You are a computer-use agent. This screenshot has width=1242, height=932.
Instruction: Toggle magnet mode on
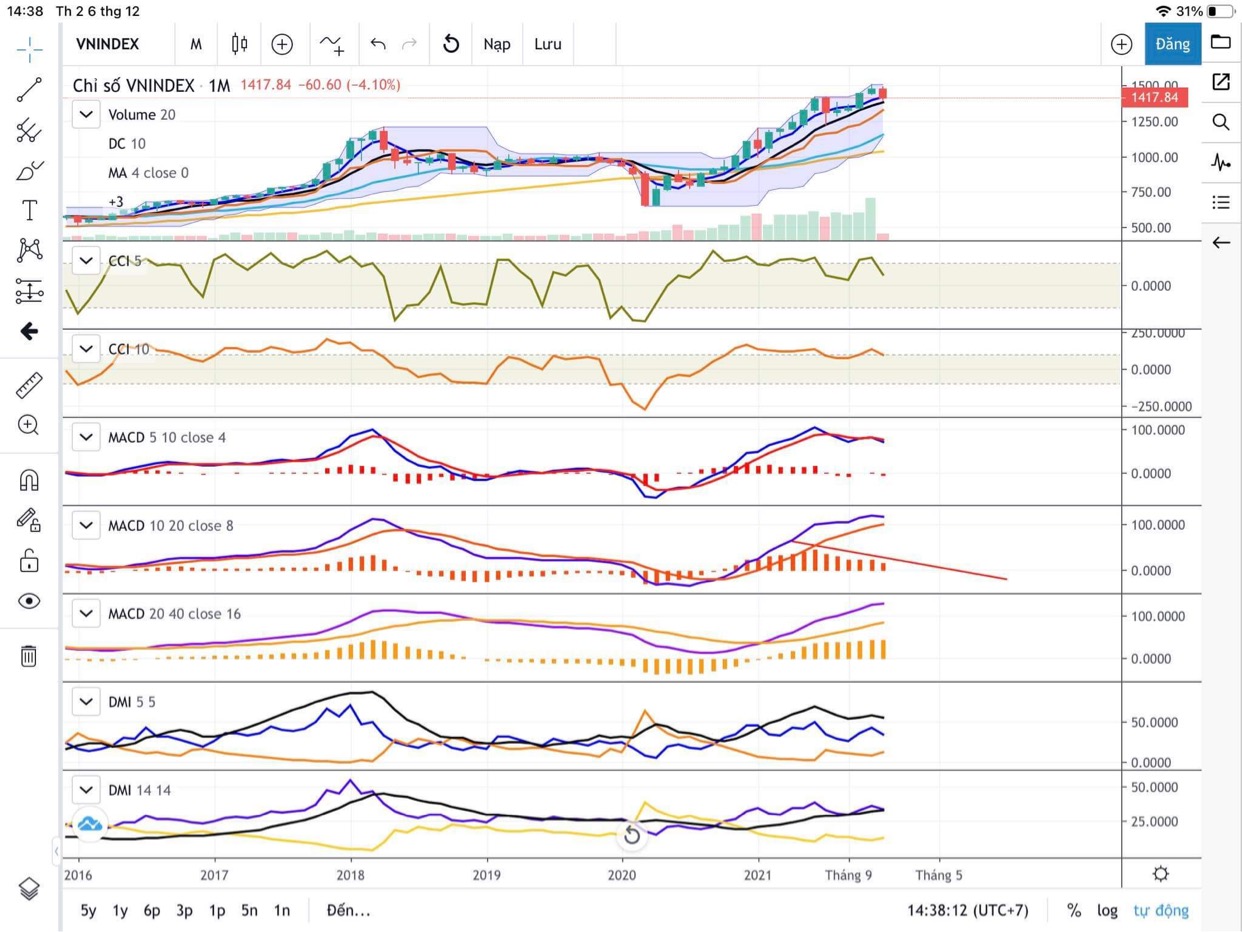pyautogui.click(x=29, y=480)
